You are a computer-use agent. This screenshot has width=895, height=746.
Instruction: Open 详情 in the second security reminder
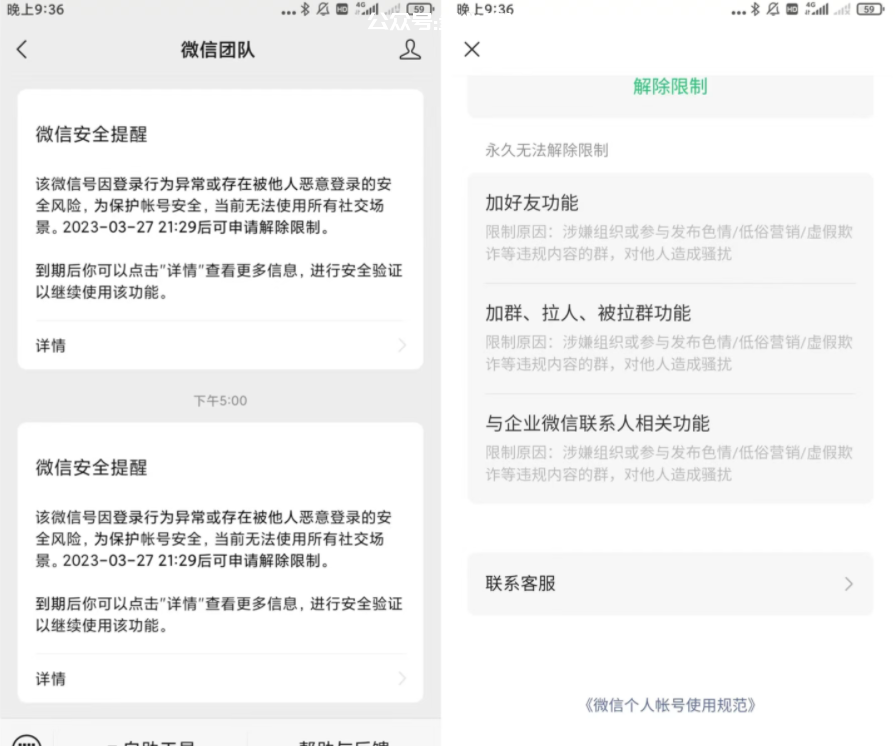click(220, 679)
